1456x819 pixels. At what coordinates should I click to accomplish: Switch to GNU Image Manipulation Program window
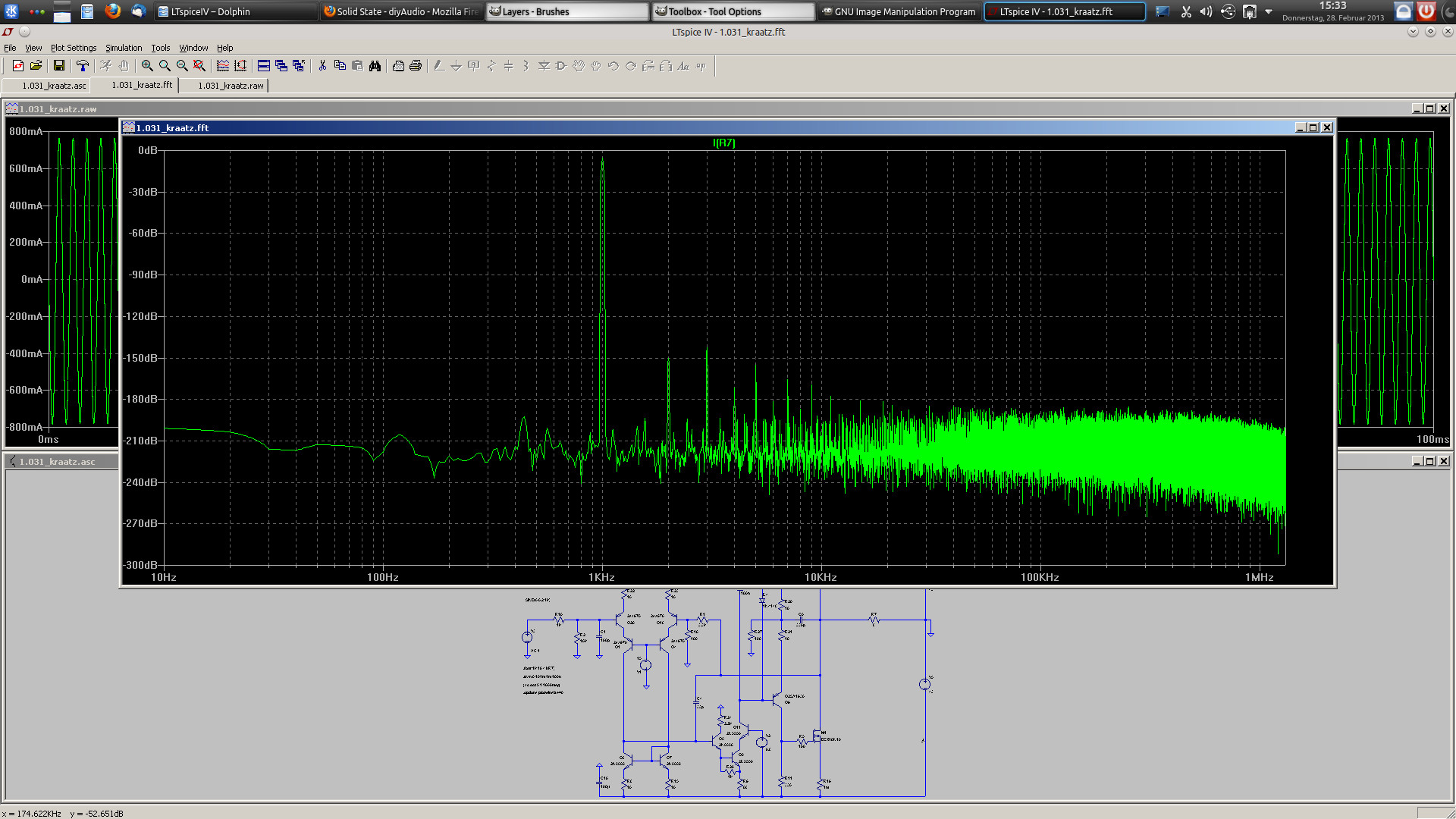(x=899, y=11)
